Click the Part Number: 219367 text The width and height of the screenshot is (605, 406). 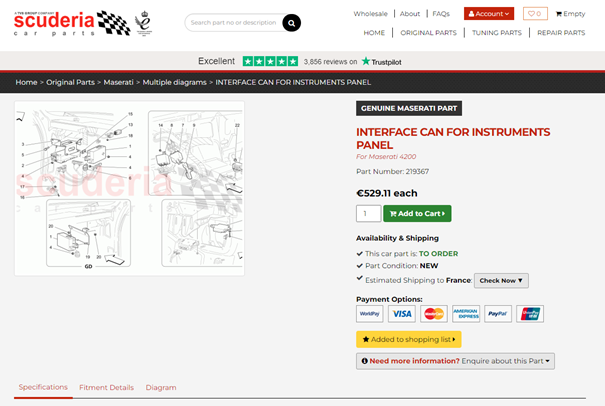(392, 171)
